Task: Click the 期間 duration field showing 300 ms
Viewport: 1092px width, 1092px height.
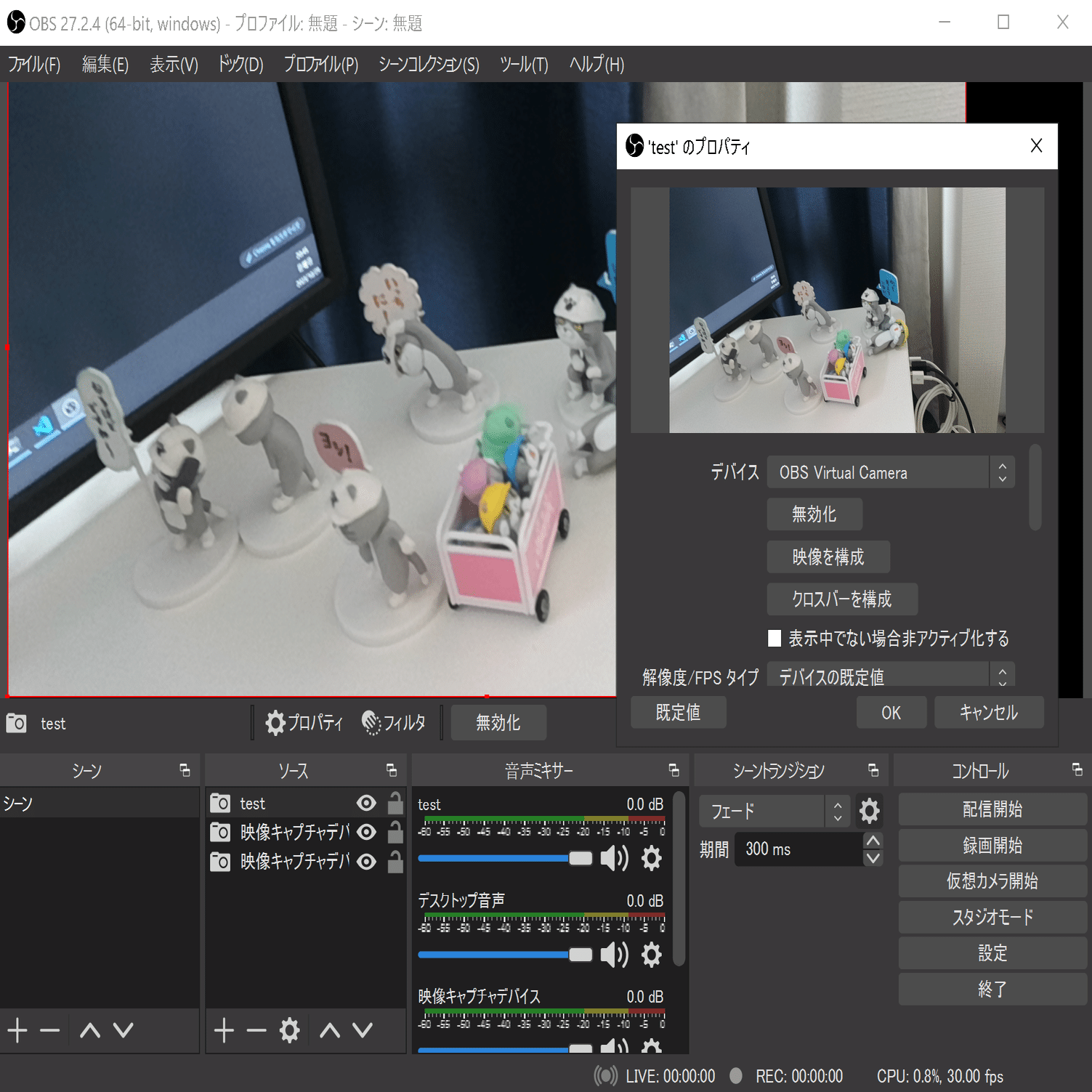Action: pos(799,849)
